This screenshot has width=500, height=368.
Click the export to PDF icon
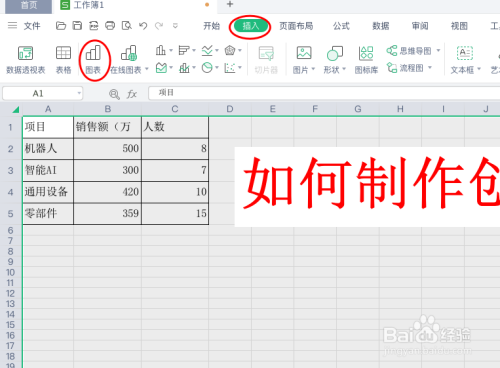(94, 25)
